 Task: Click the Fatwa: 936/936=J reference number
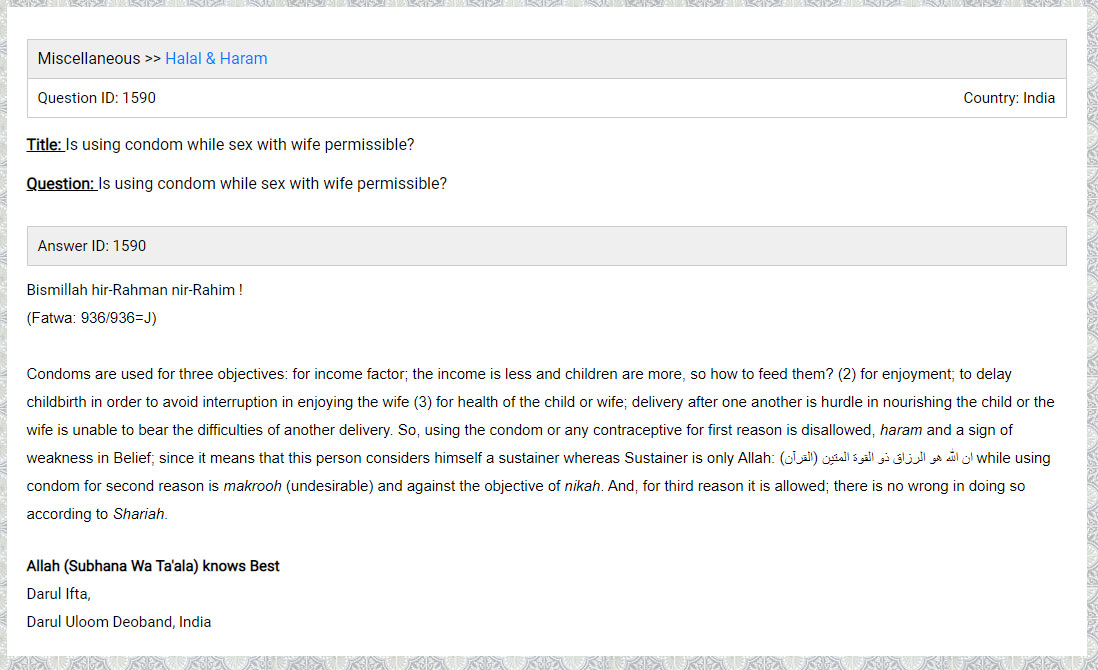pos(92,318)
